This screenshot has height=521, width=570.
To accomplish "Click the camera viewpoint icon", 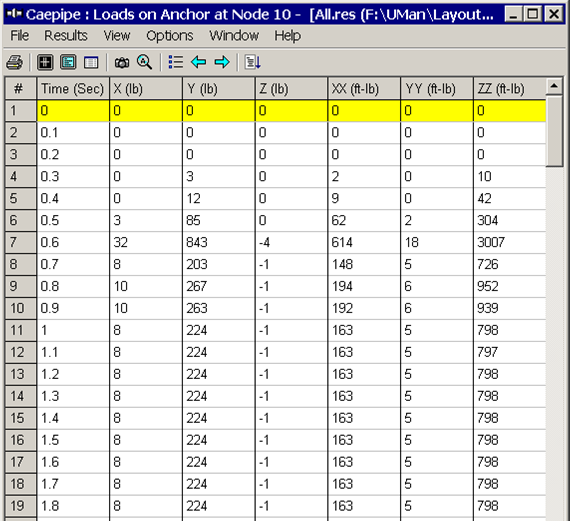I will [x=122, y=63].
